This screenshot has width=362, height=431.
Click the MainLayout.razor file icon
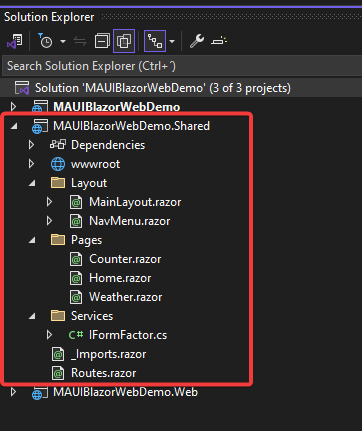[x=76, y=202]
